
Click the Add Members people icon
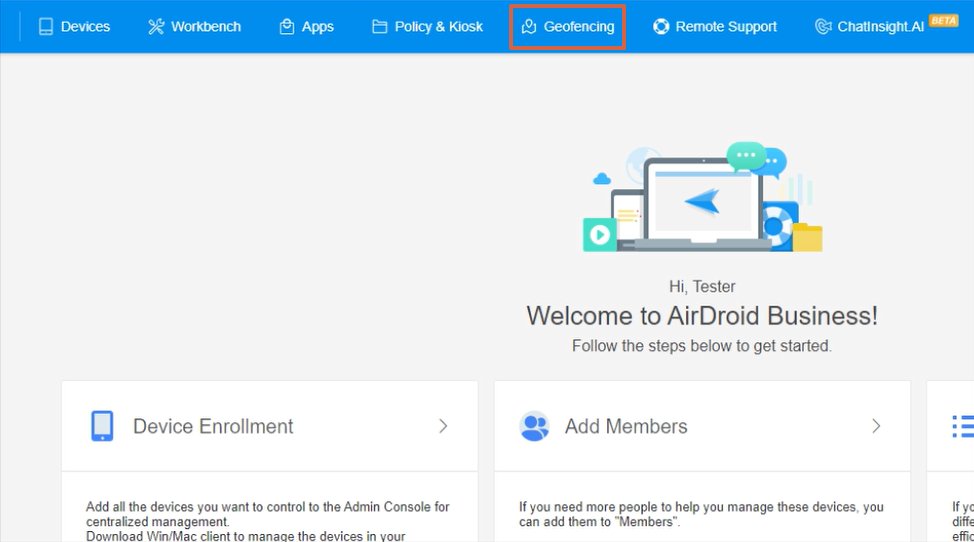(534, 426)
